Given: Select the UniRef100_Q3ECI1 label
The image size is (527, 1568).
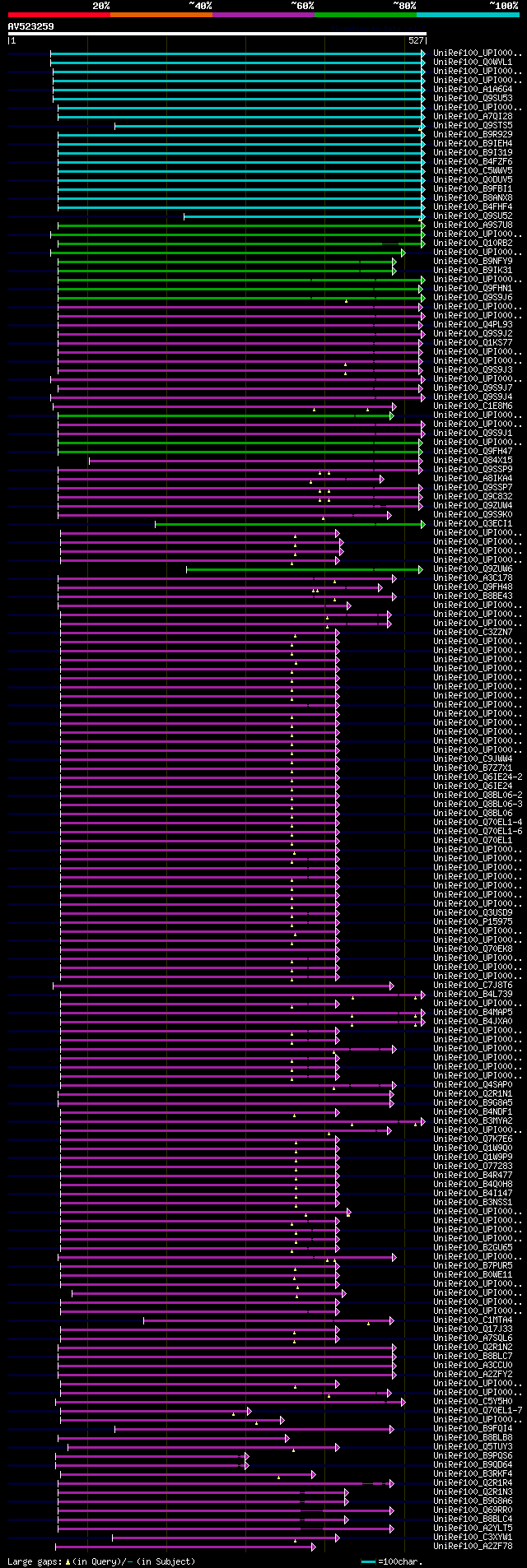Looking at the screenshot, I should (473, 523).
